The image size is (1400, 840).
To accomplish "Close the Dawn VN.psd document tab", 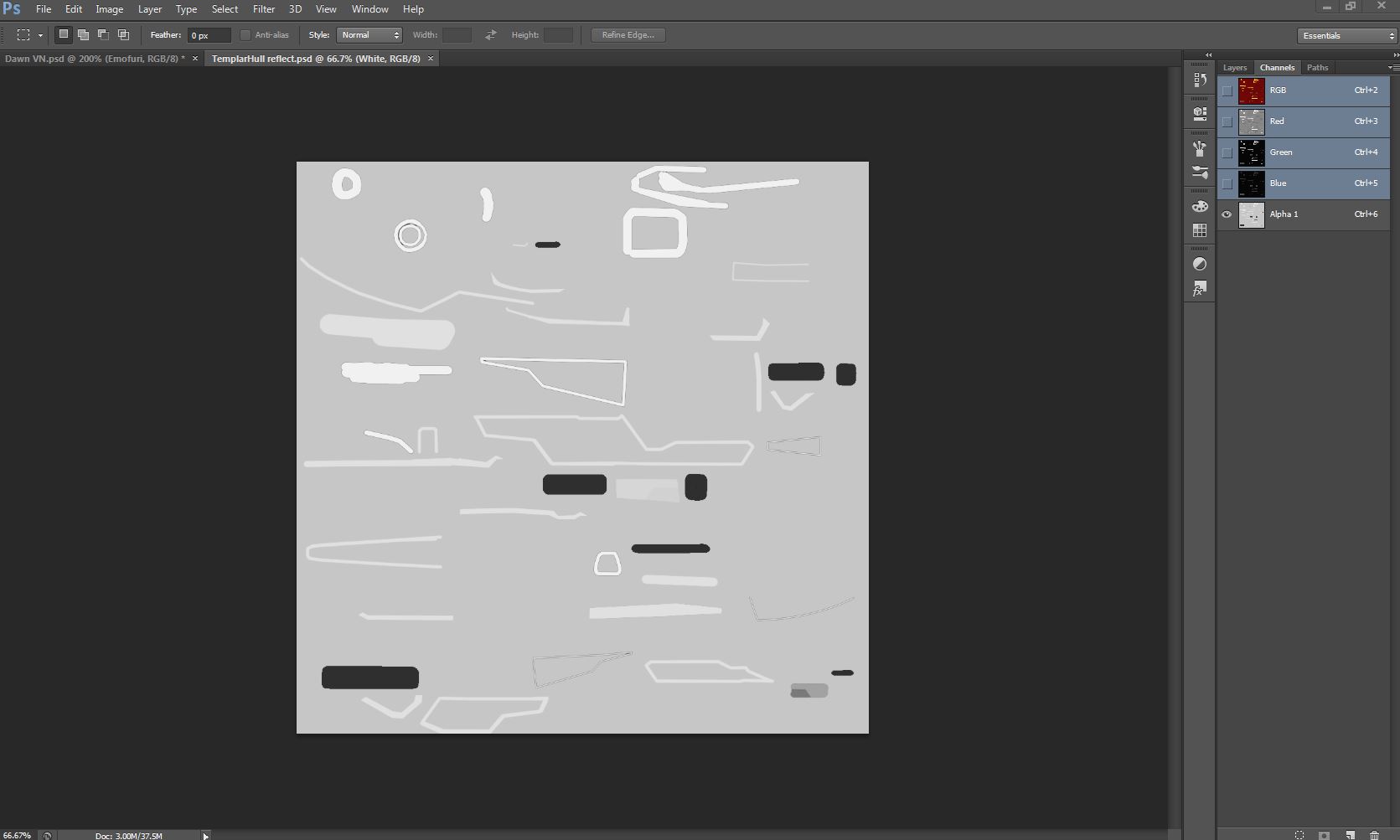I will (195, 59).
